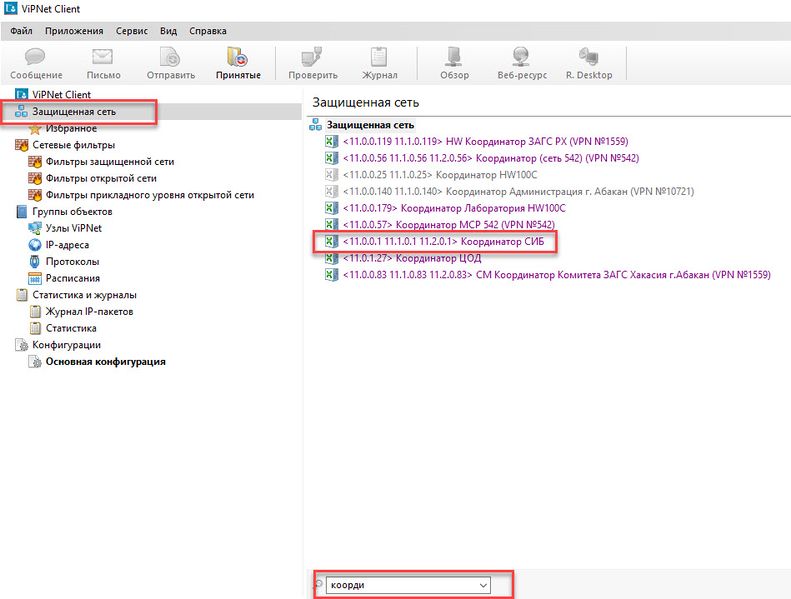791x599 pixels.
Task: Open the Принятые toolbar icon
Action: (238, 57)
